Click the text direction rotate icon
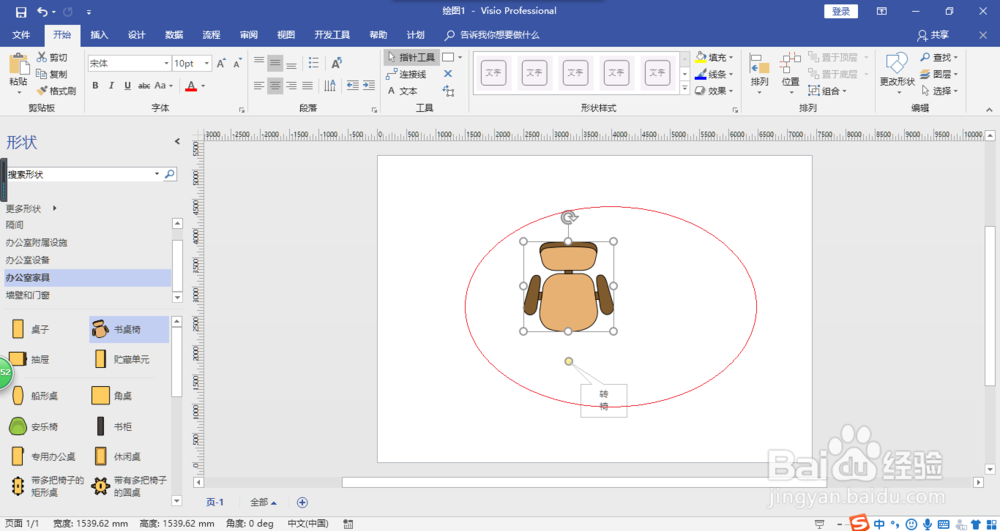This screenshot has height=531, width=1000. pyautogui.click(x=337, y=62)
